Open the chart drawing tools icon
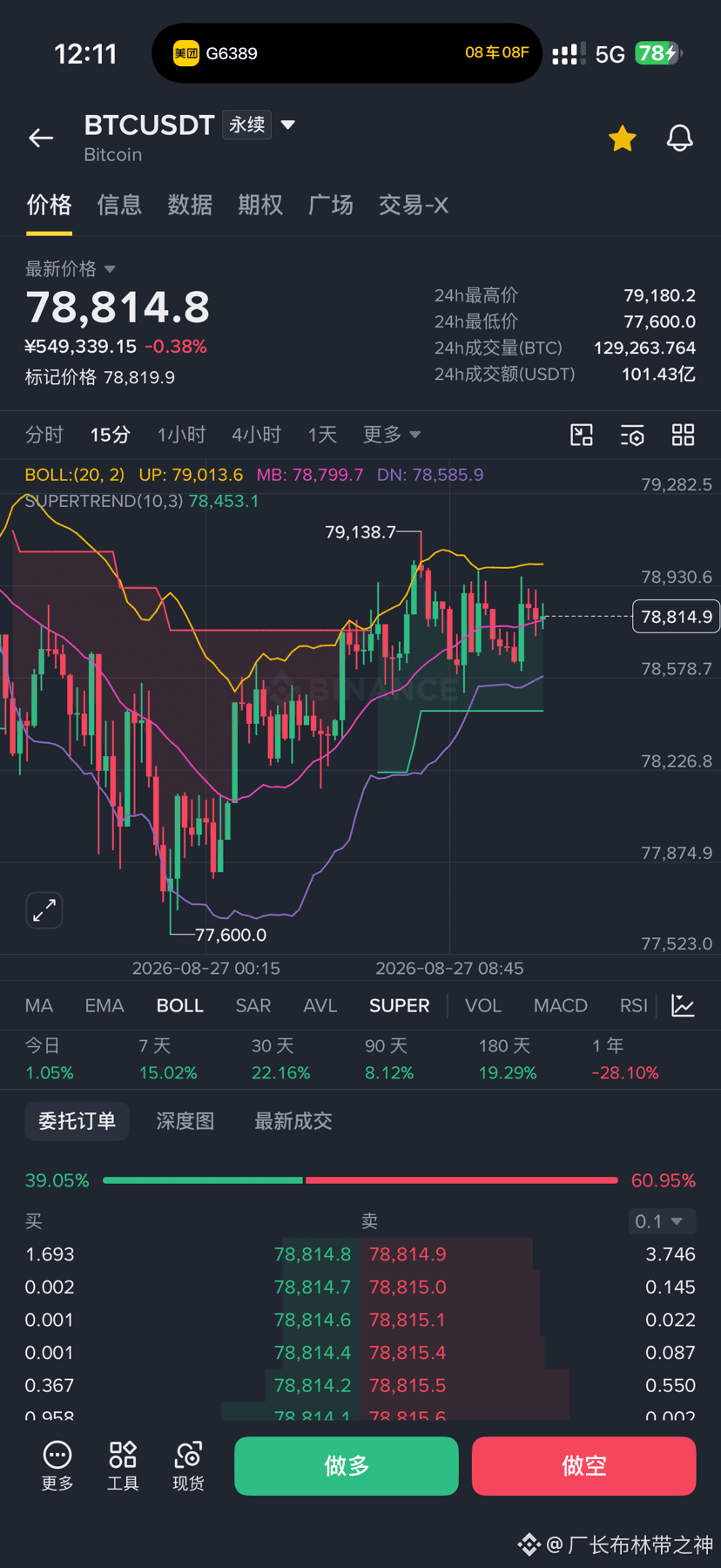This screenshot has height=1568, width=721. [582, 435]
